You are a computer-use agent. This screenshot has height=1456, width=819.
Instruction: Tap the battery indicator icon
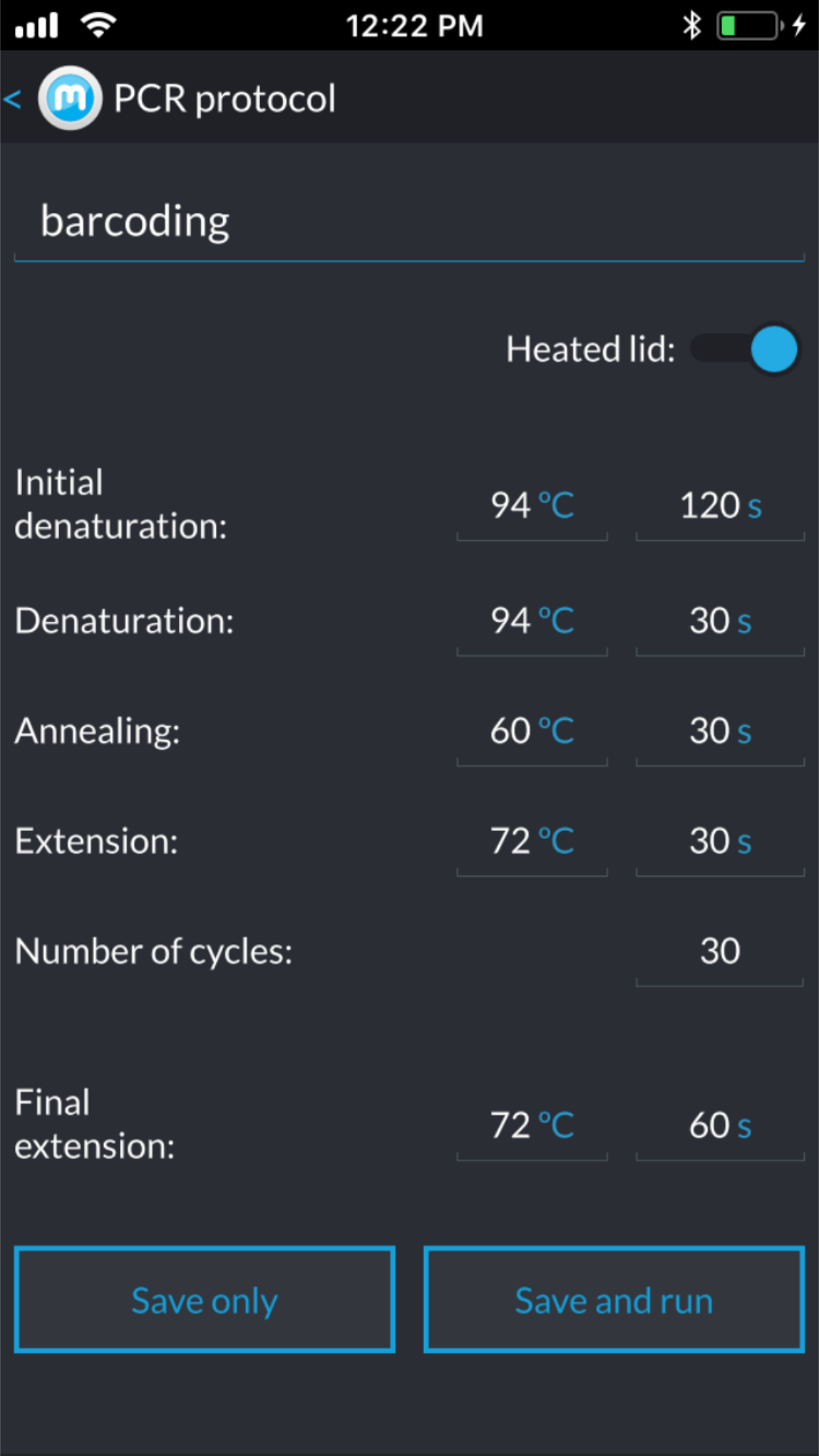point(749,26)
